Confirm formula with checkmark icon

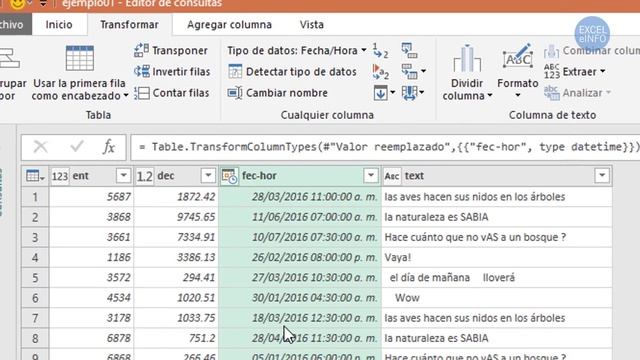(x=77, y=147)
